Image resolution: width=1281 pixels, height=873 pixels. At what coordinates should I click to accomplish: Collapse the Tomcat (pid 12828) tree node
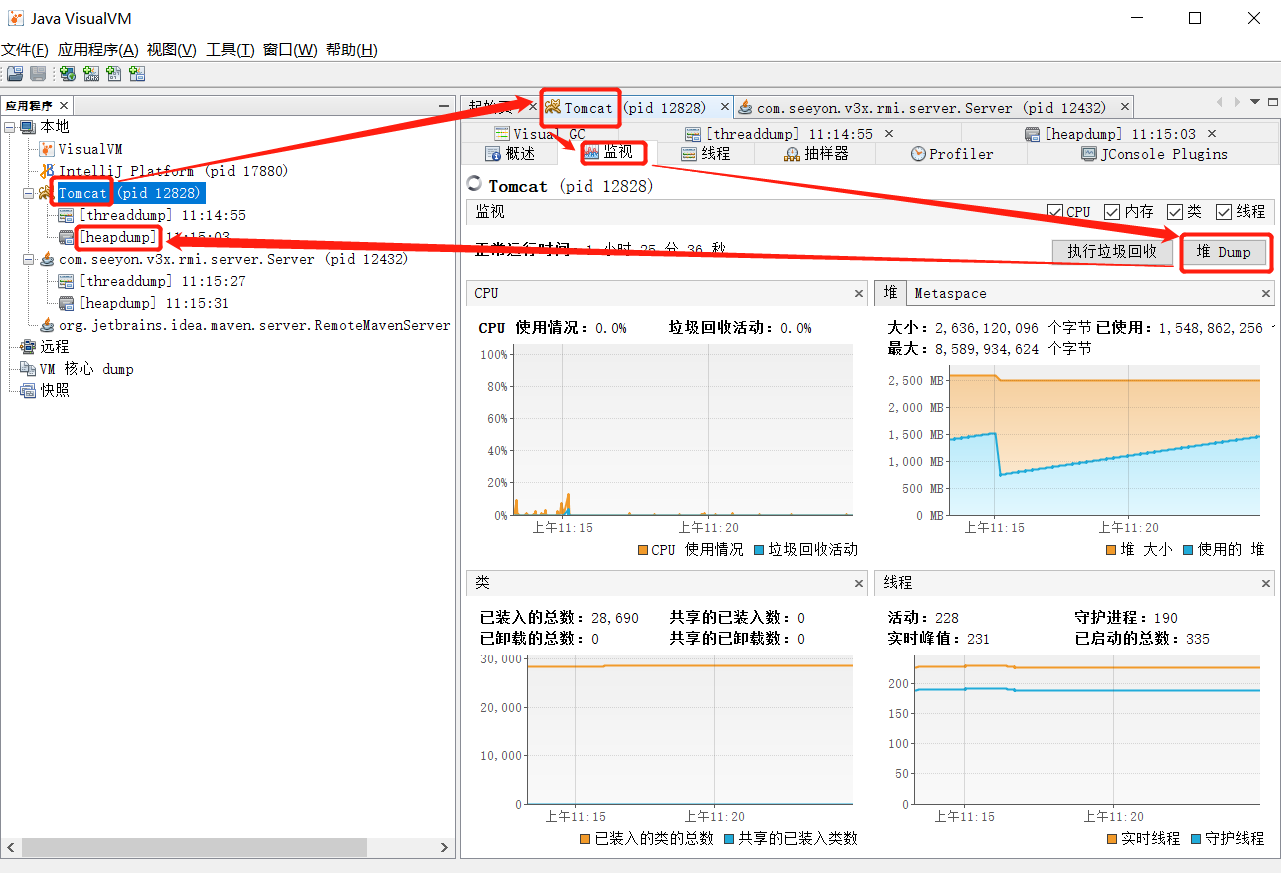[29, 193]
